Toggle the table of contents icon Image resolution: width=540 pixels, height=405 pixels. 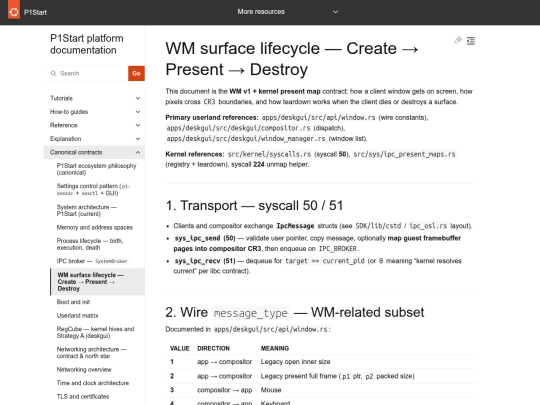[x=471, y=41]
